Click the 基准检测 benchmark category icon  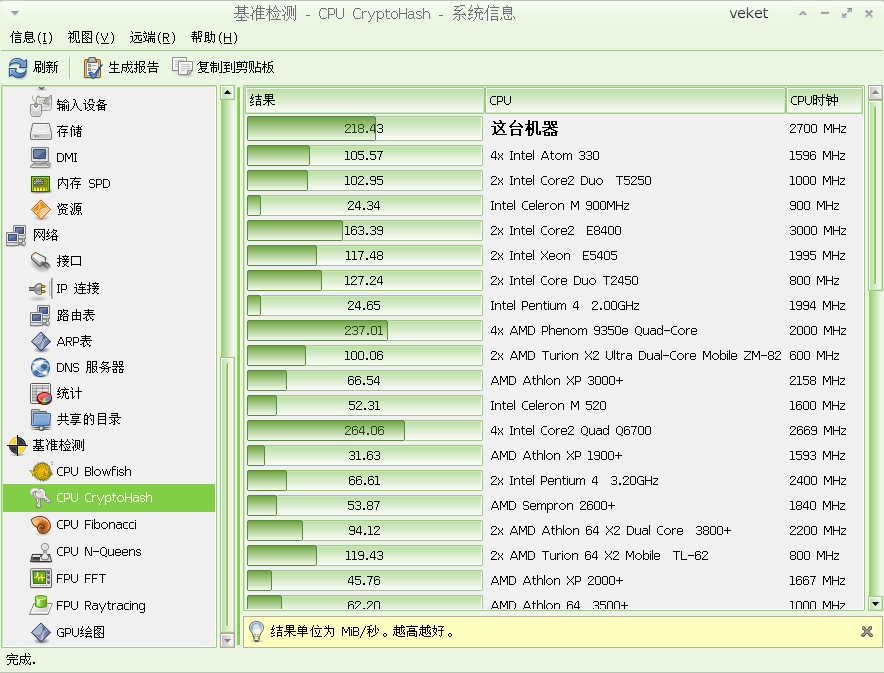pyautogui.click(x=17, y=445)
